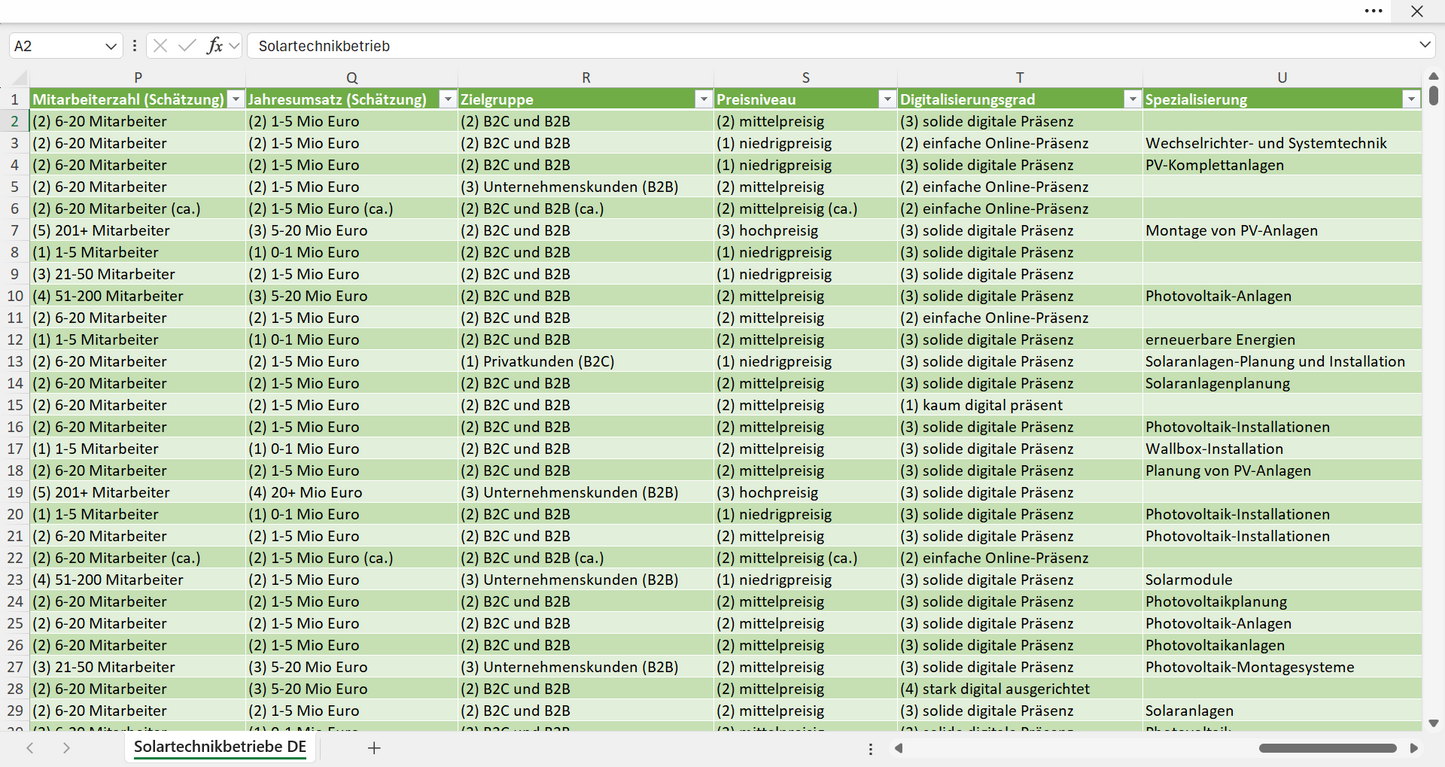Select column R header

pyautogui.click(x=586, y=77)
